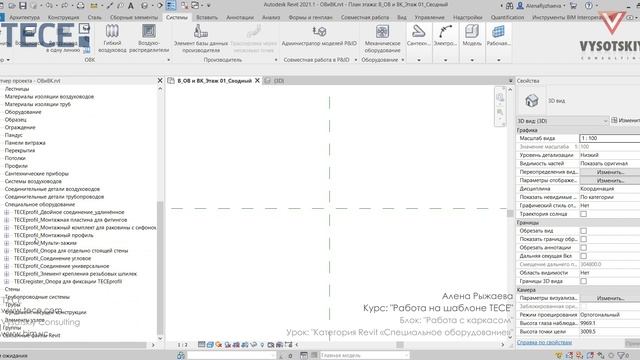Toggle the Дальняя секущая Вкл checkbox
The image size is (640, 360).
(x=584, y=256)
